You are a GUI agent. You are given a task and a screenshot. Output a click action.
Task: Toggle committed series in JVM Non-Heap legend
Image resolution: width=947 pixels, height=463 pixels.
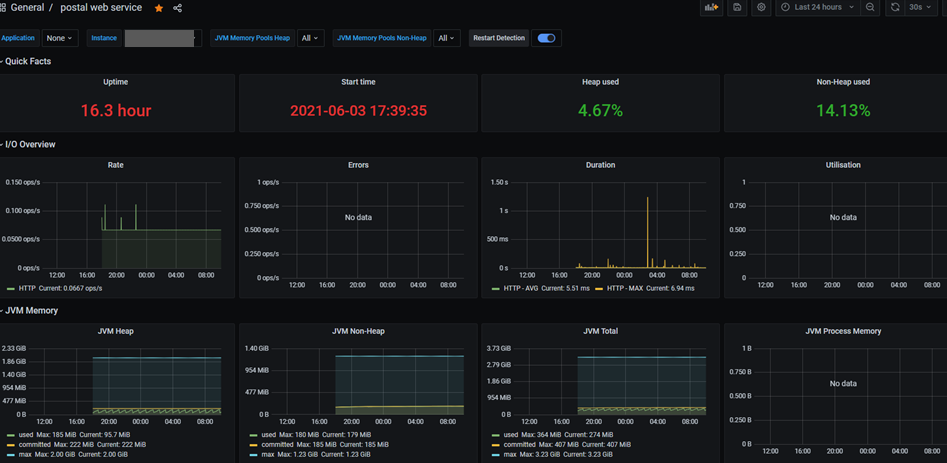click(x=276, y=444)
